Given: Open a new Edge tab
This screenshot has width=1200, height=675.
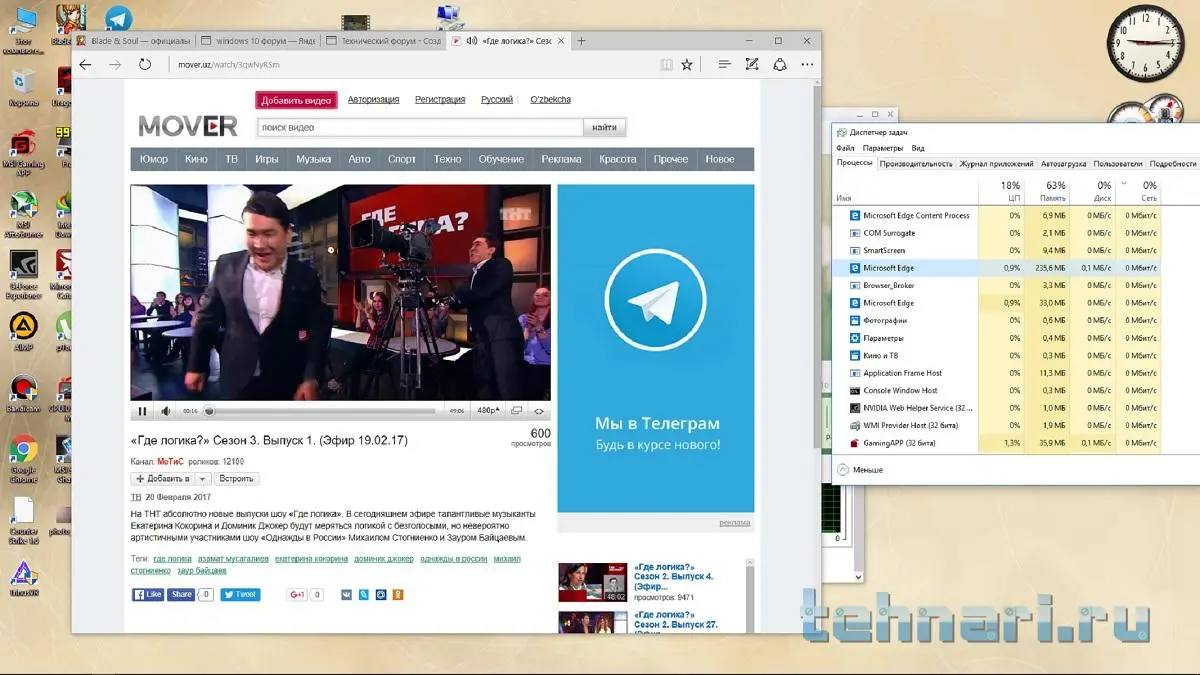Looking at the screenshot, I should coord(582,41).
